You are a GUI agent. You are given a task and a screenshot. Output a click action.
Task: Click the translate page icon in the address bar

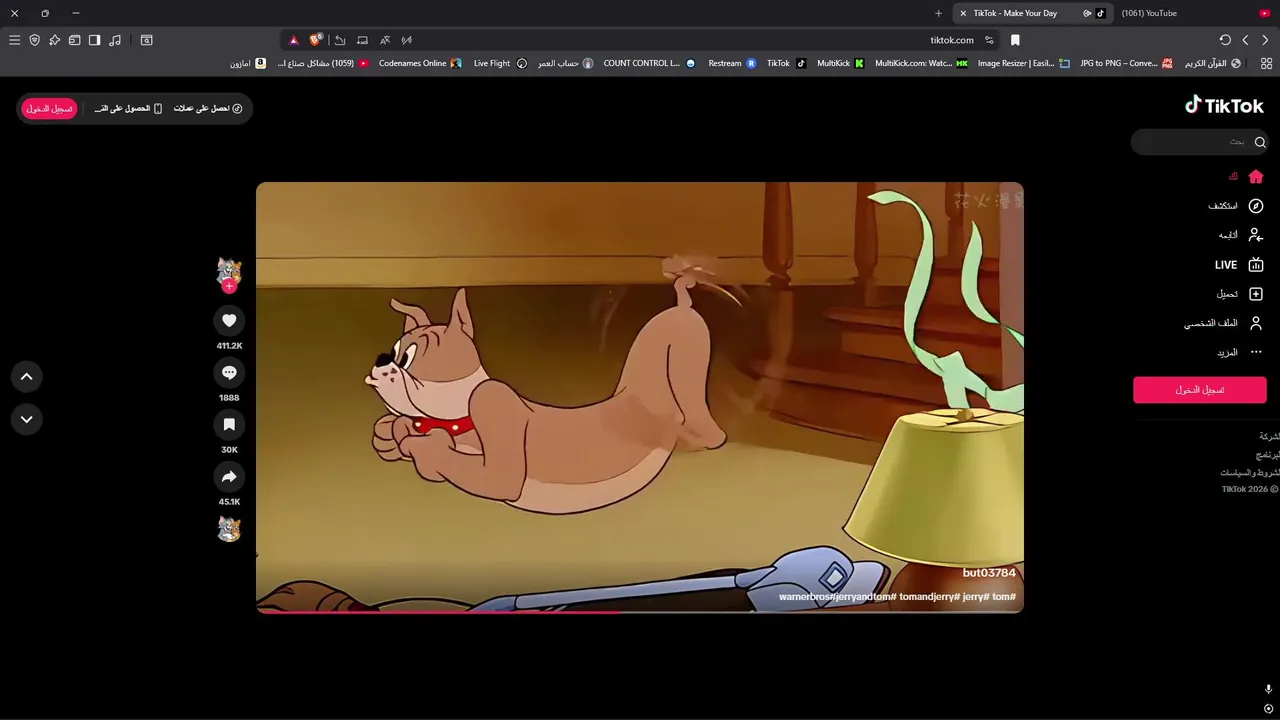click(385, 40)
